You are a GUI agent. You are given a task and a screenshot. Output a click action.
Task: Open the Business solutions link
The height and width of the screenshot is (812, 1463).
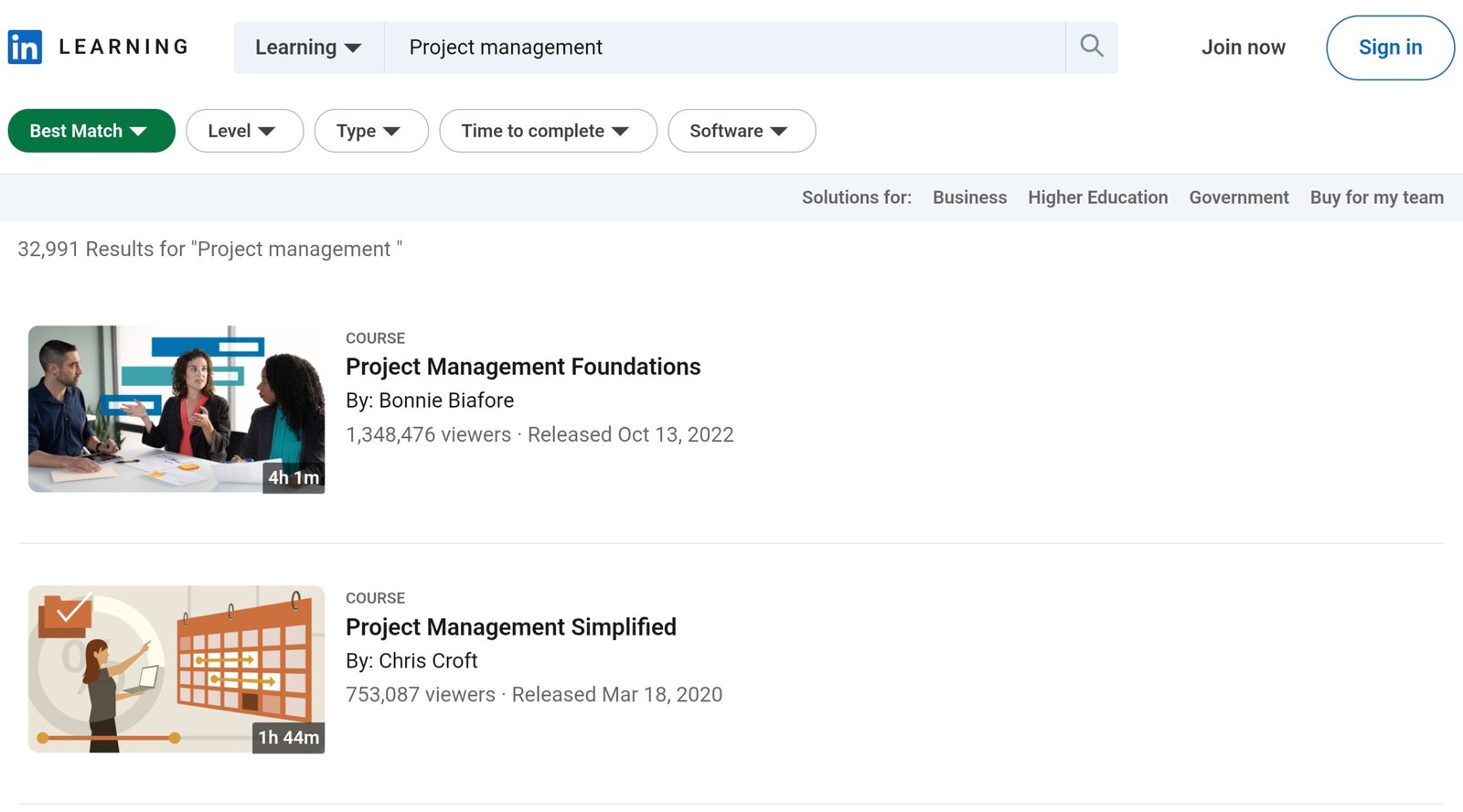point(969,198)
